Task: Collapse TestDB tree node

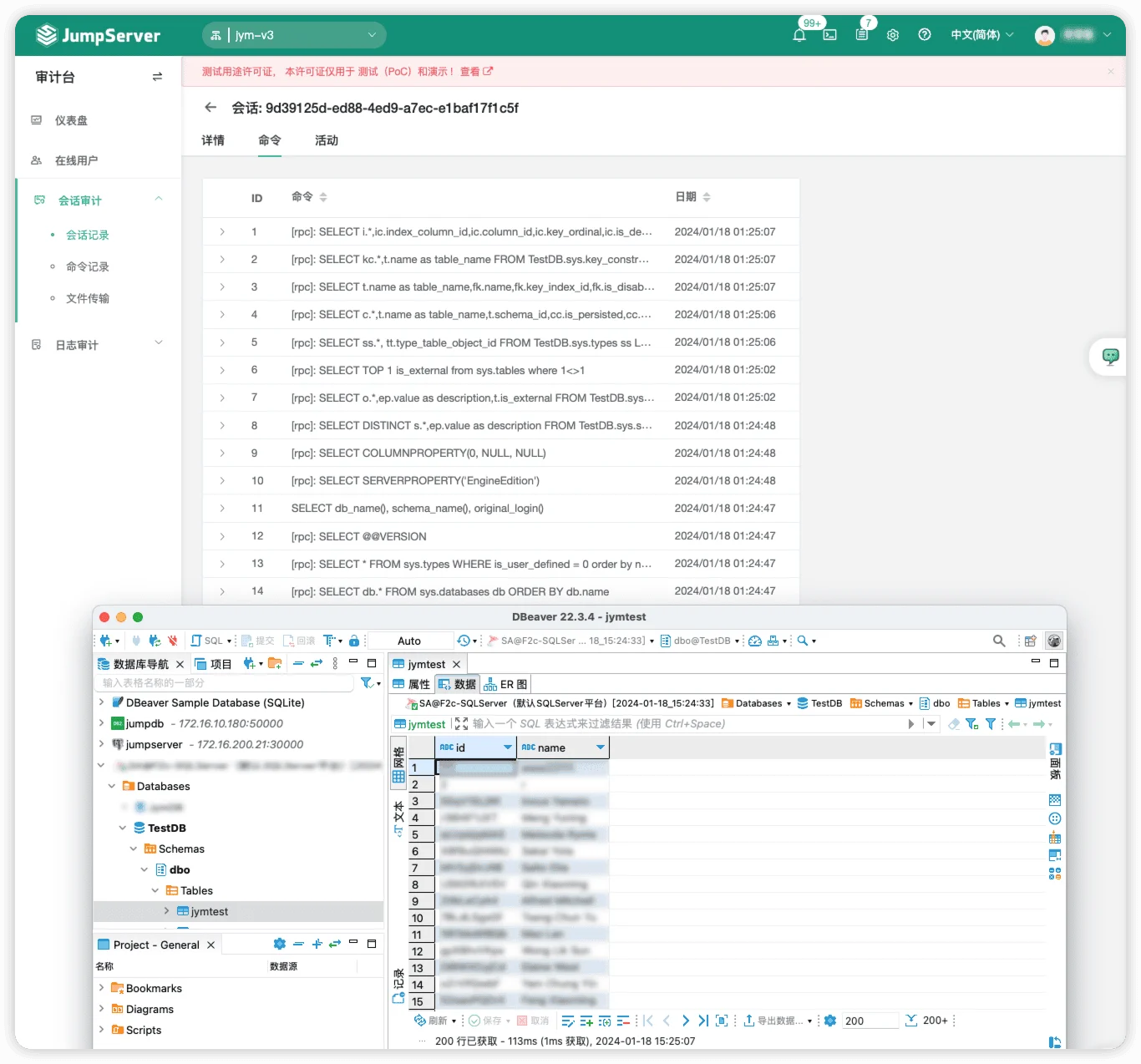Action: 123,828
